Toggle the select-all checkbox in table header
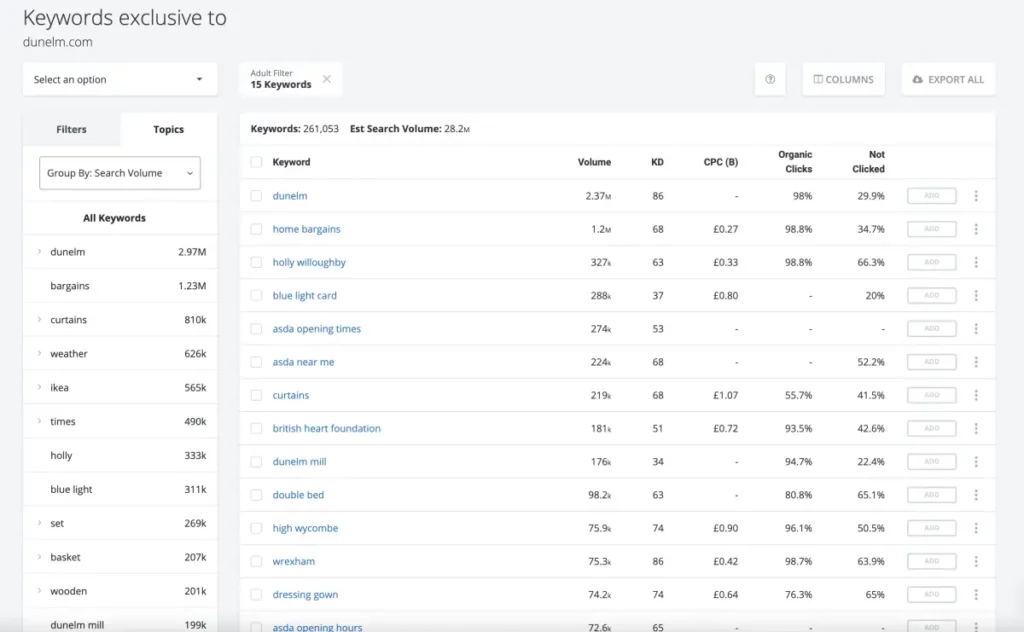Image resolution: width=1024 pixels, height=632 pixels. 256,162
